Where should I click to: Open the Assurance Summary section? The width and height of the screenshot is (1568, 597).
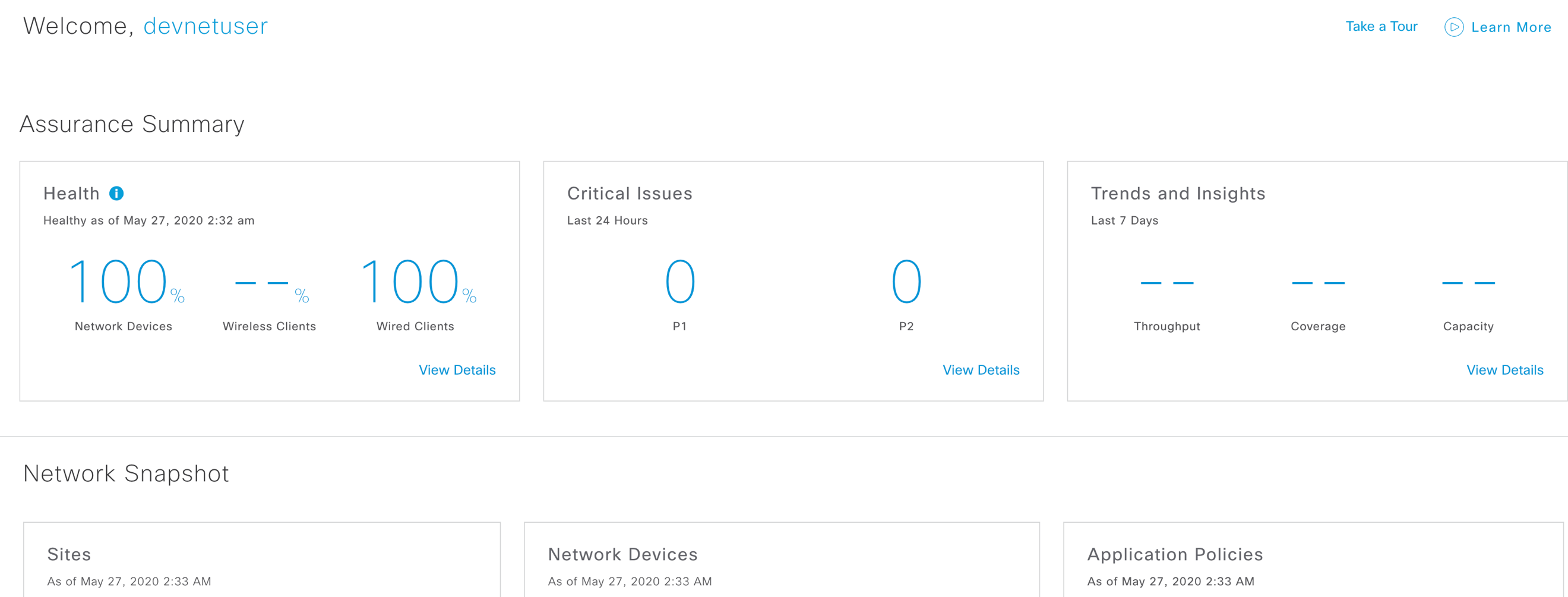tap(132, 125)
